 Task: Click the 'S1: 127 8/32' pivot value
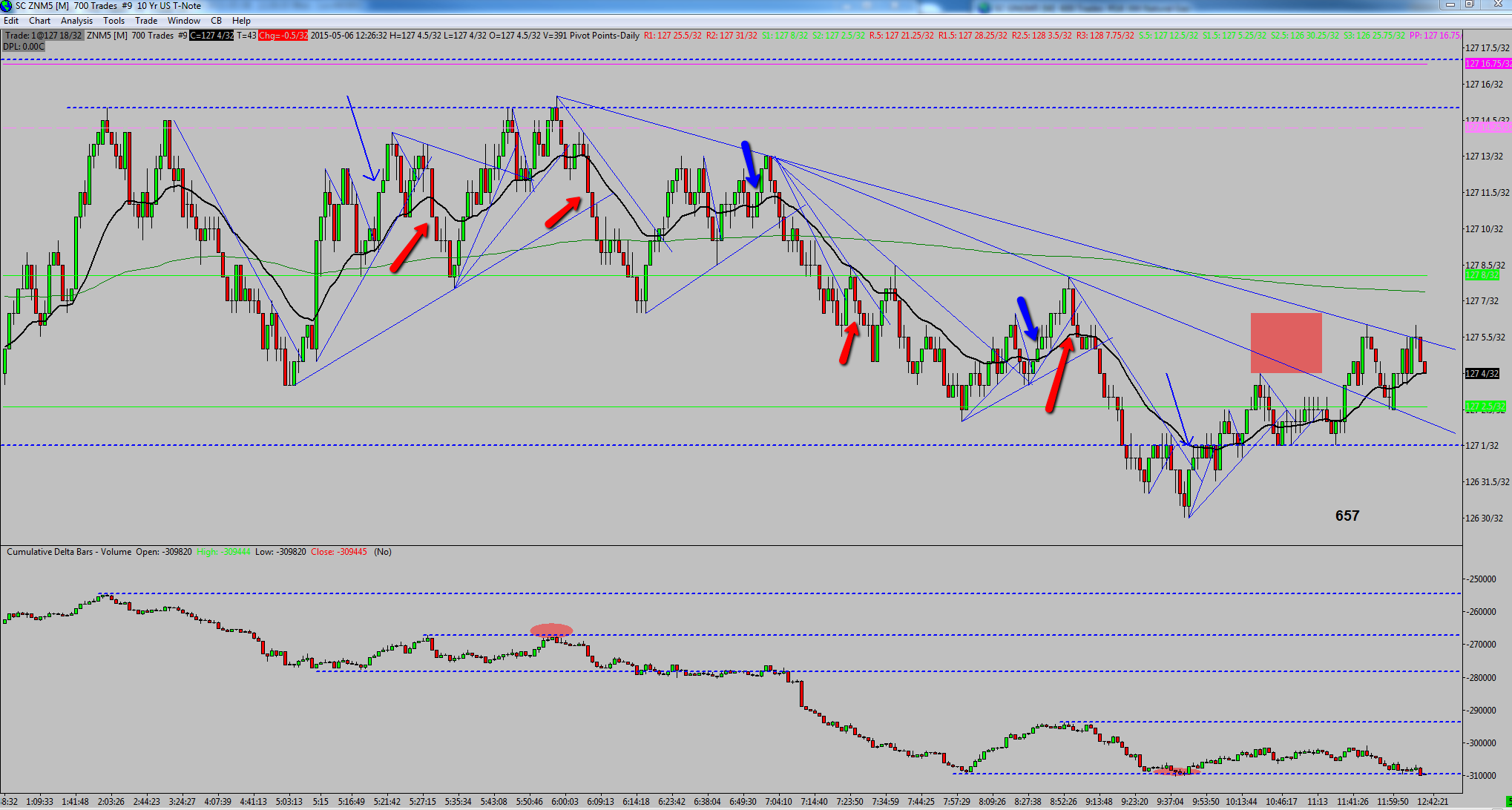coord(785,35)
